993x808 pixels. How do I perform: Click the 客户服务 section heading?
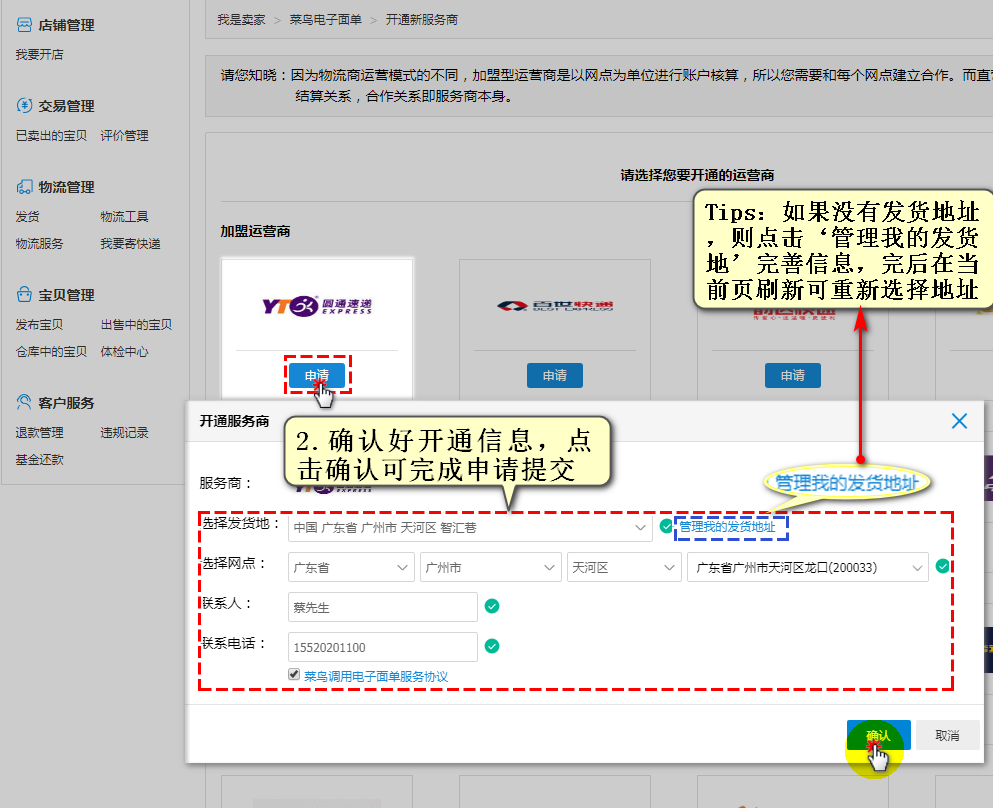tap(66, 403)
